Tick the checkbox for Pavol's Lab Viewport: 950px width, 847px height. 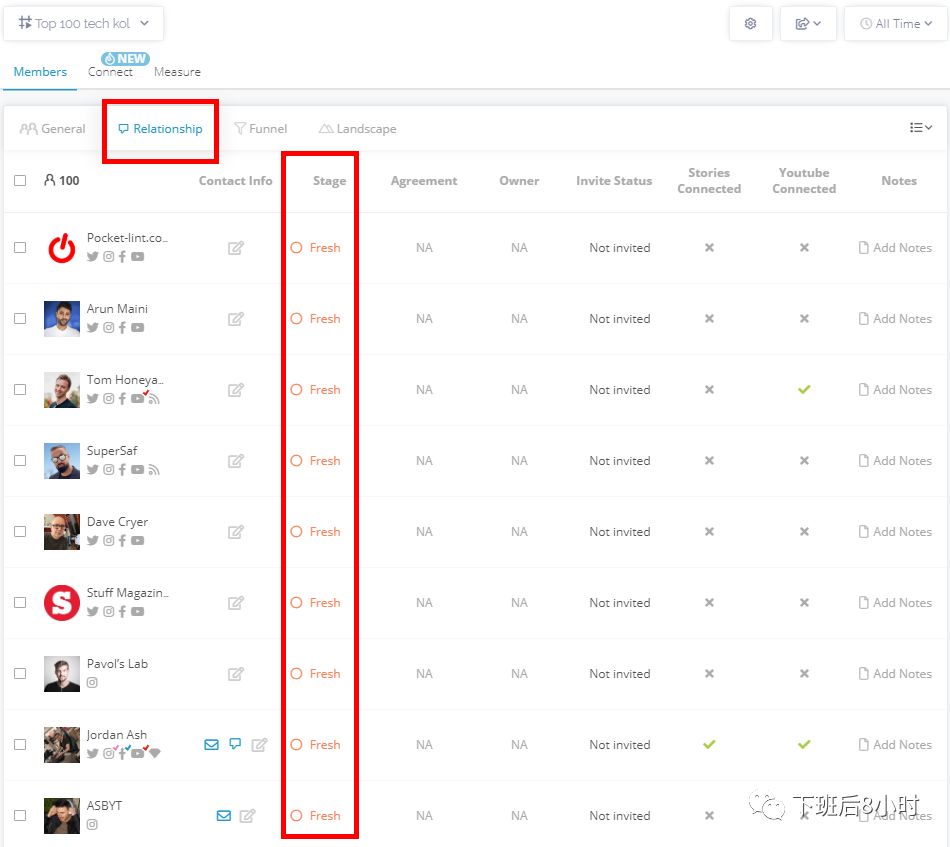tap(20, 674)
